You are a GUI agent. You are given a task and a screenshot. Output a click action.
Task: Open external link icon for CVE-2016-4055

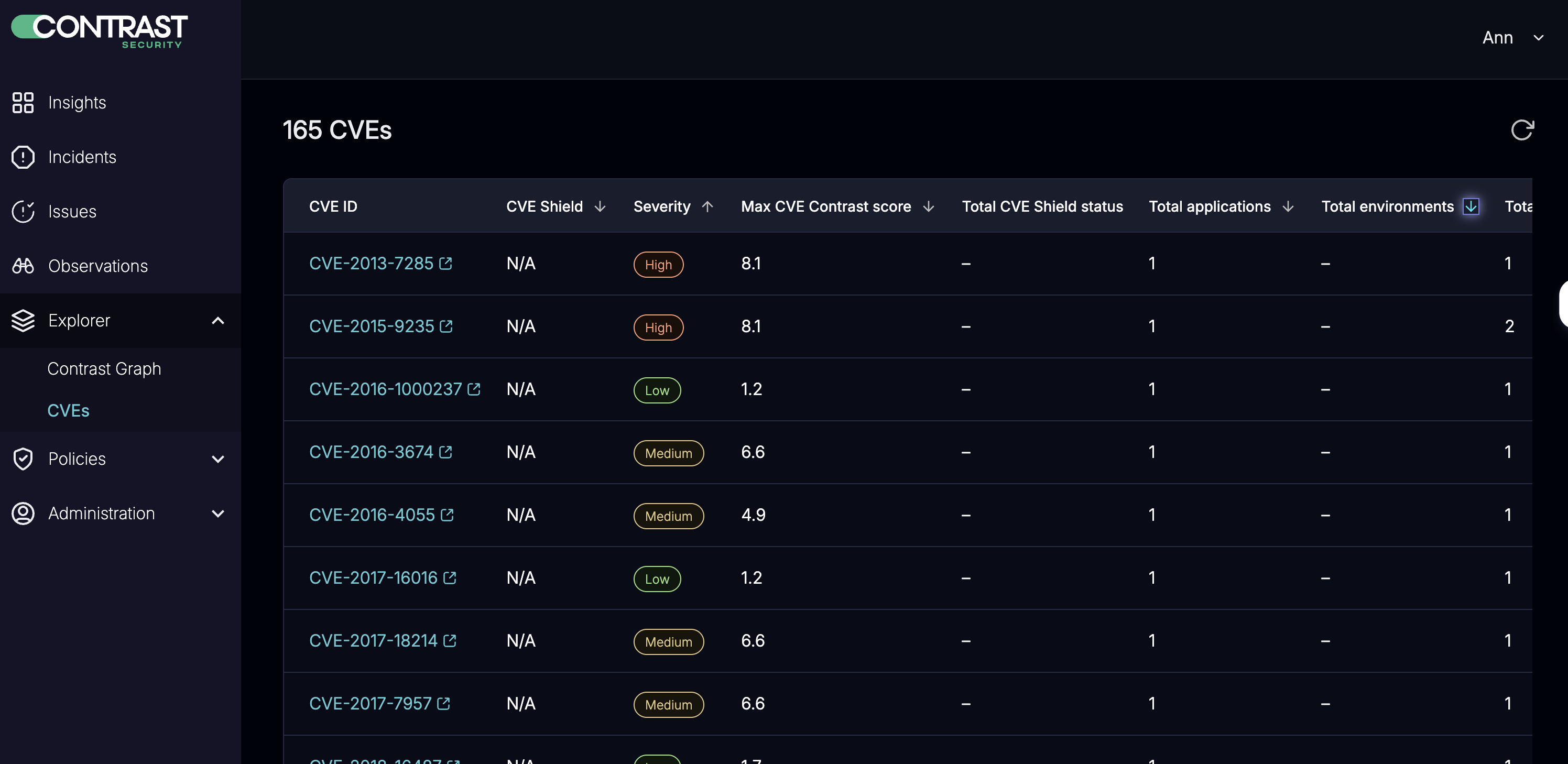coord(448,515)
